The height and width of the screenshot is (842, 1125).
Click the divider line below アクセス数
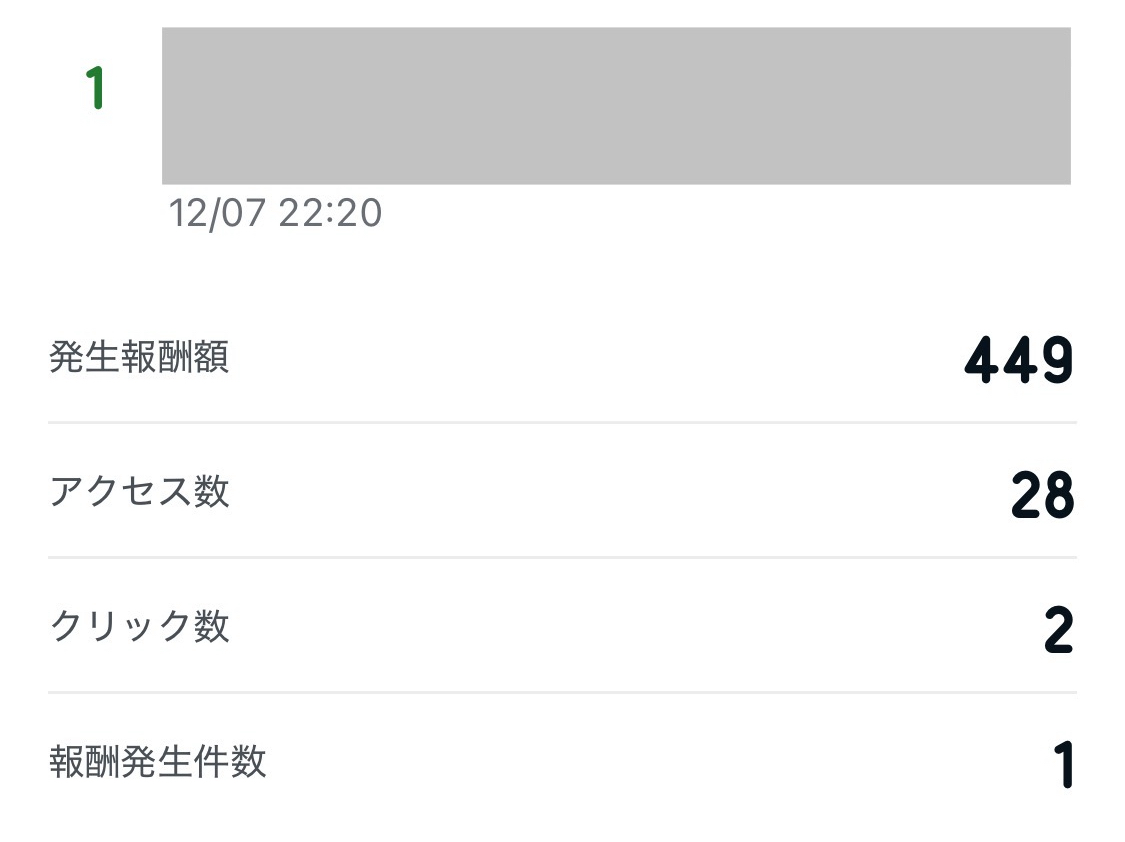[562, 557]
